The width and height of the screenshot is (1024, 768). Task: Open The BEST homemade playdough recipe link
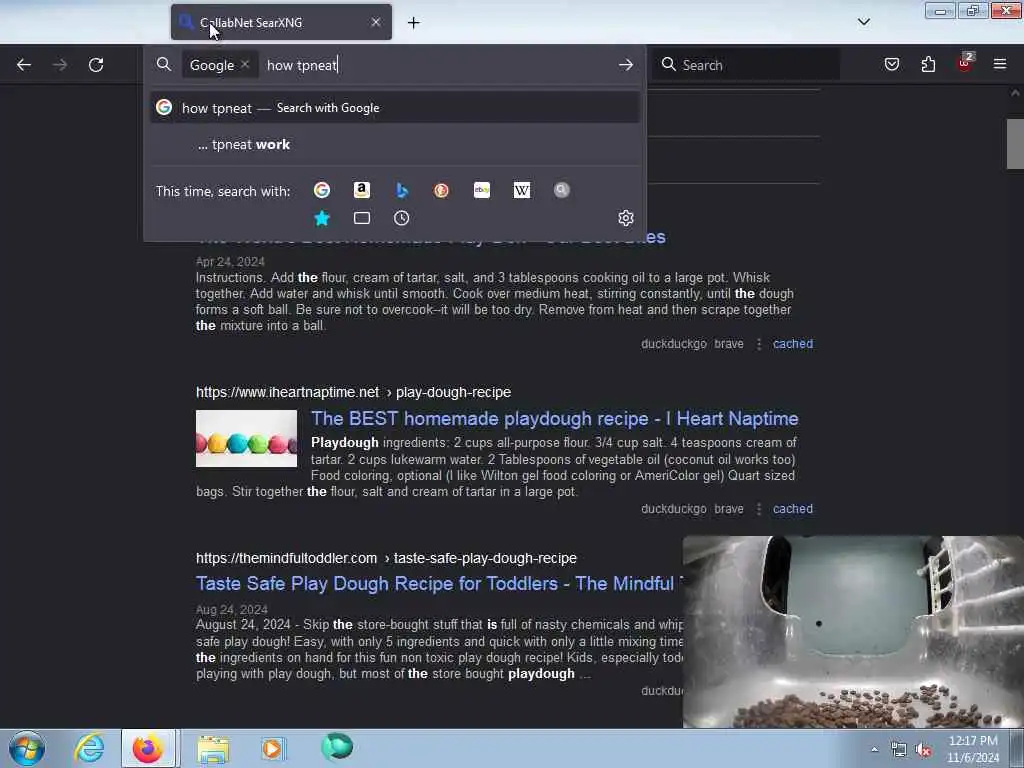click(x=554, y=419)
